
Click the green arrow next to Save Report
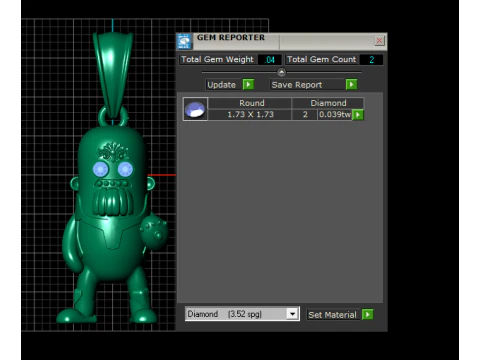coord(351,85)
